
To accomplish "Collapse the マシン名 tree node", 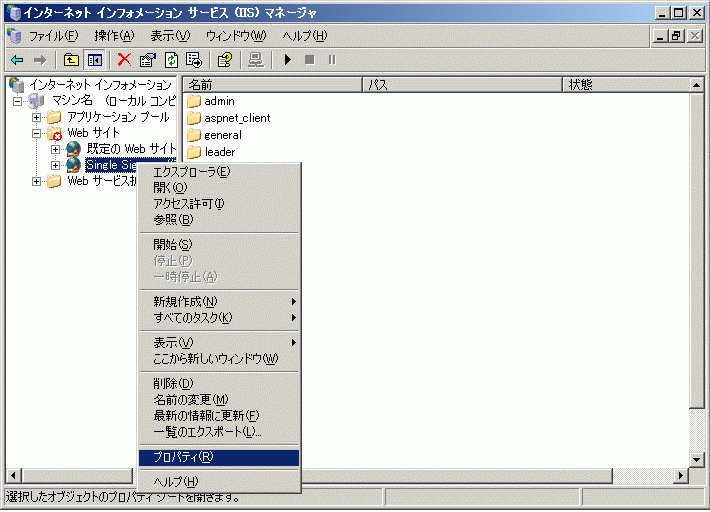I will [17, 101].
